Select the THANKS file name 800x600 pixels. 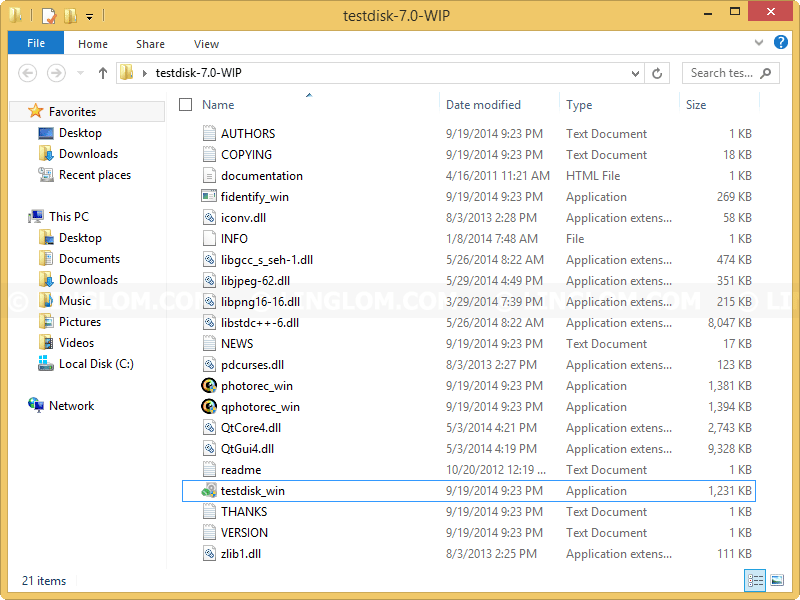tap(244, 512)
